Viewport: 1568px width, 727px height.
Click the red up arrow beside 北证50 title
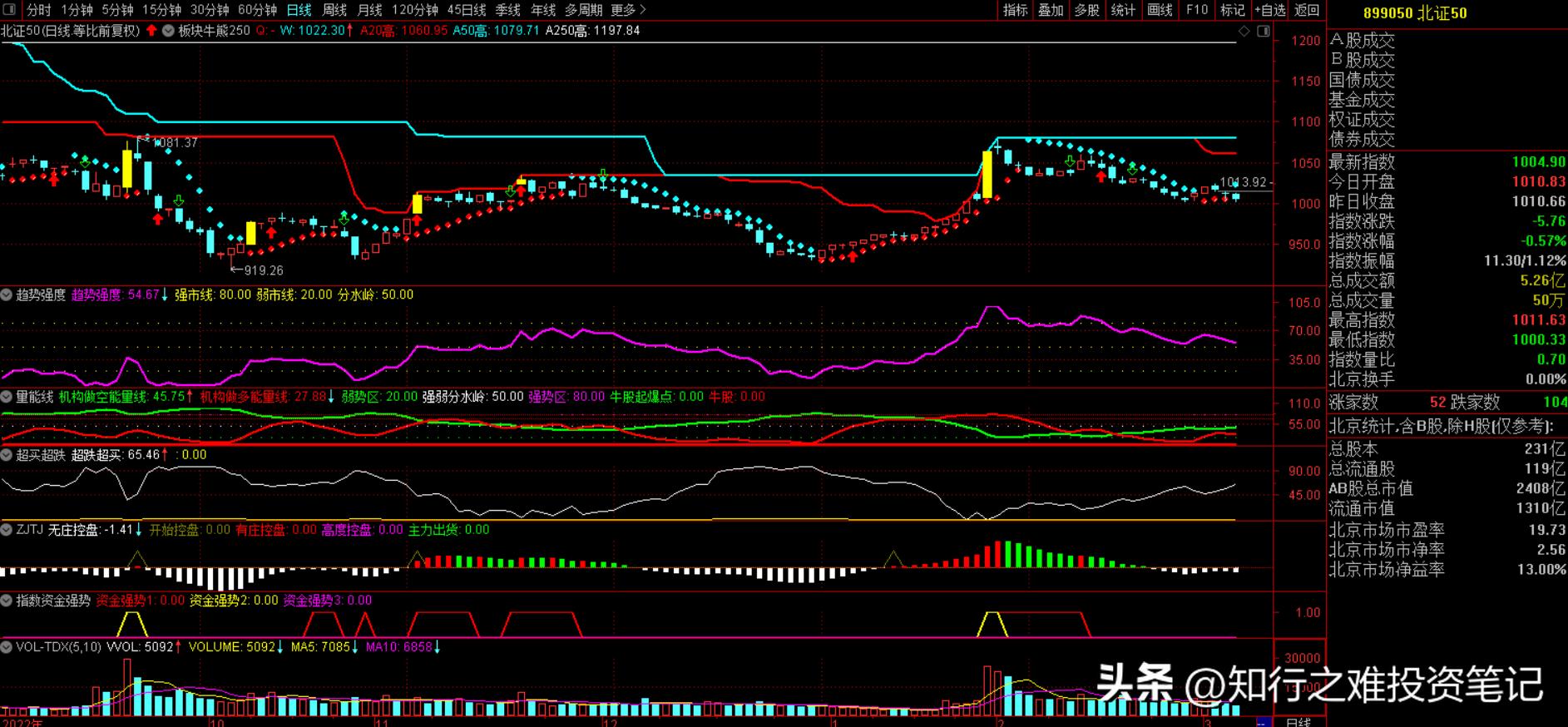pos(151,31)
